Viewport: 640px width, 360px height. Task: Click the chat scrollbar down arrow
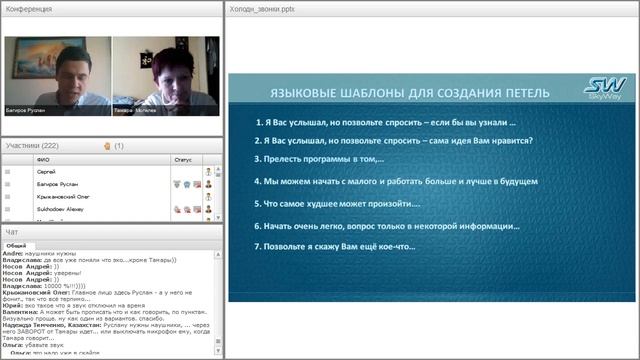click(x=218, y=351)
